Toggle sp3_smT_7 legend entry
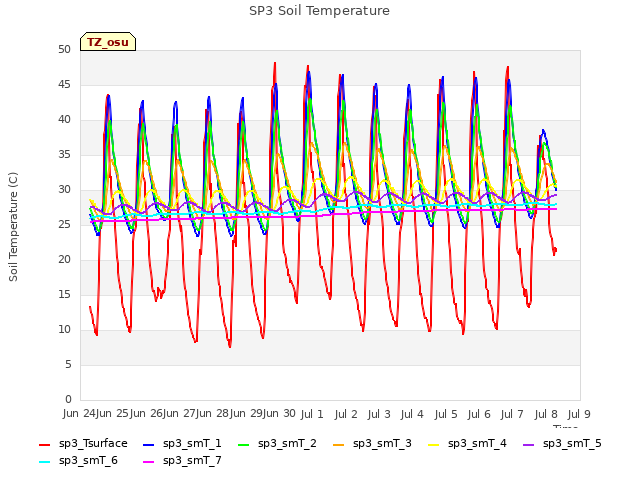Screen dimensions: 640x480 [182, 460]
